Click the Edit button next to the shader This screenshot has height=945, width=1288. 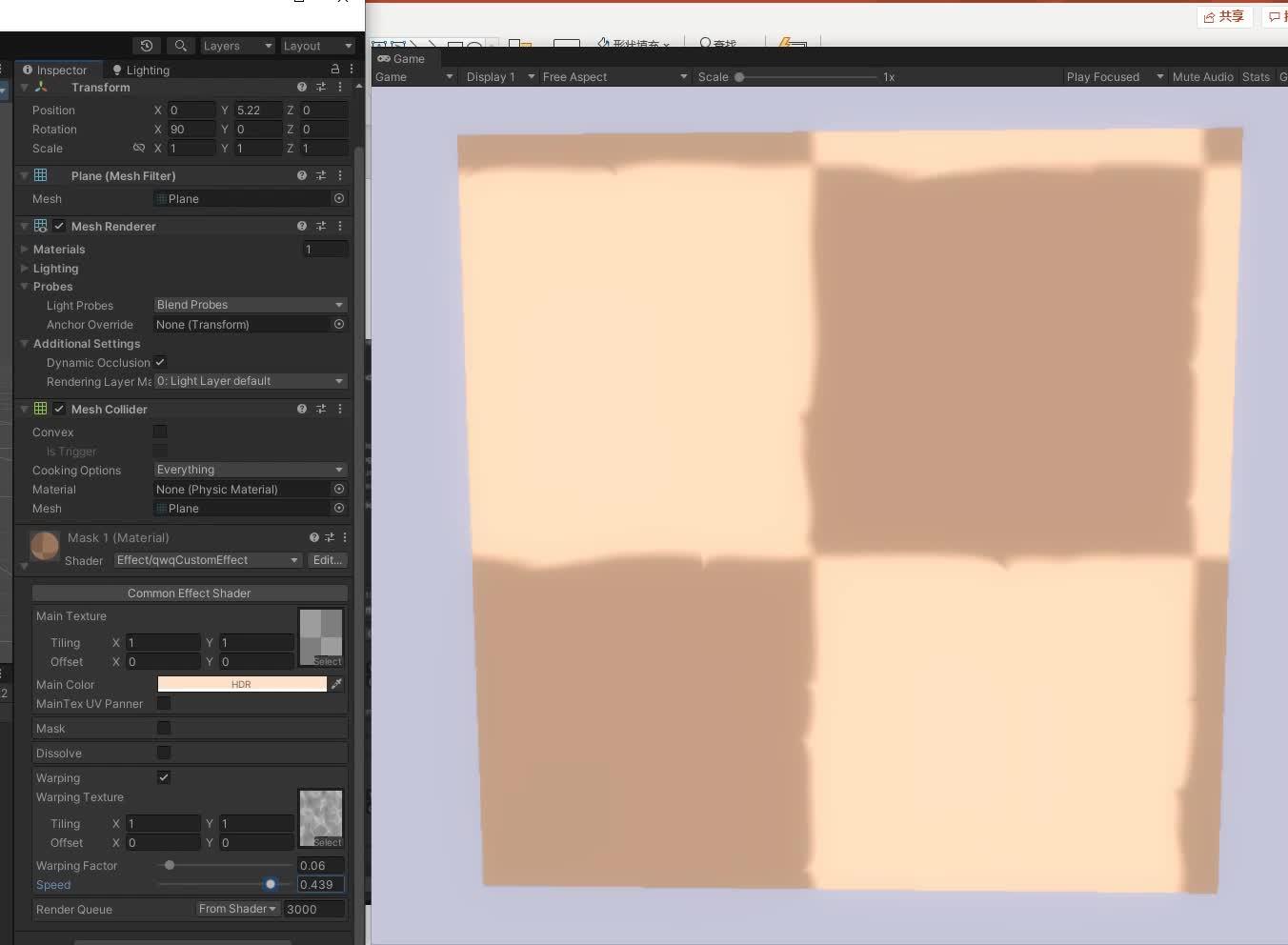coord(327,560)
